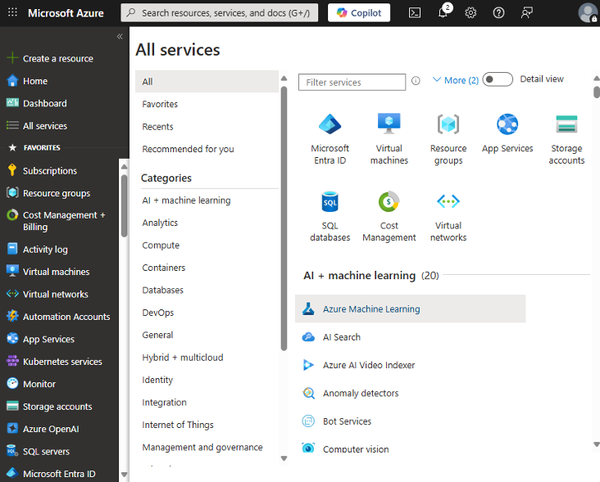Click the Automation Accounts sidebar icon
Image resolution: width=600 pixels, height=482 pixels.
coord(12,316)
